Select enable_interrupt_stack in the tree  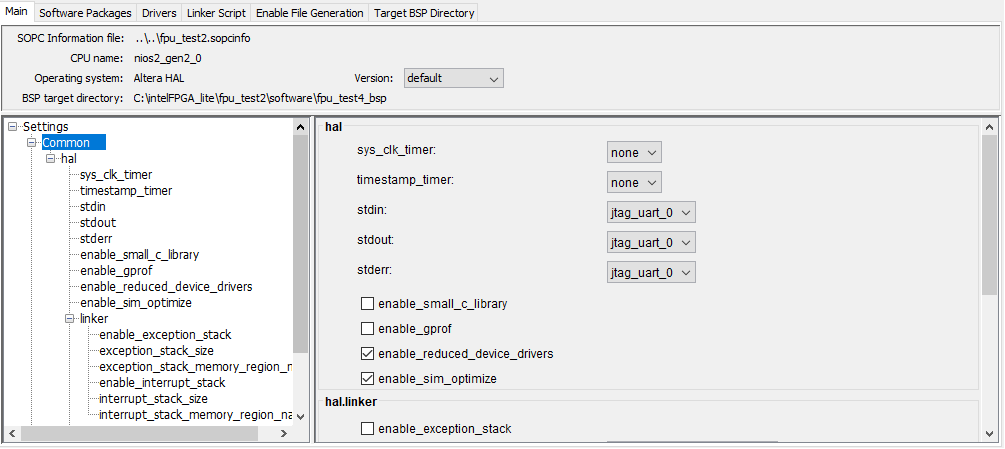[162, 382]
